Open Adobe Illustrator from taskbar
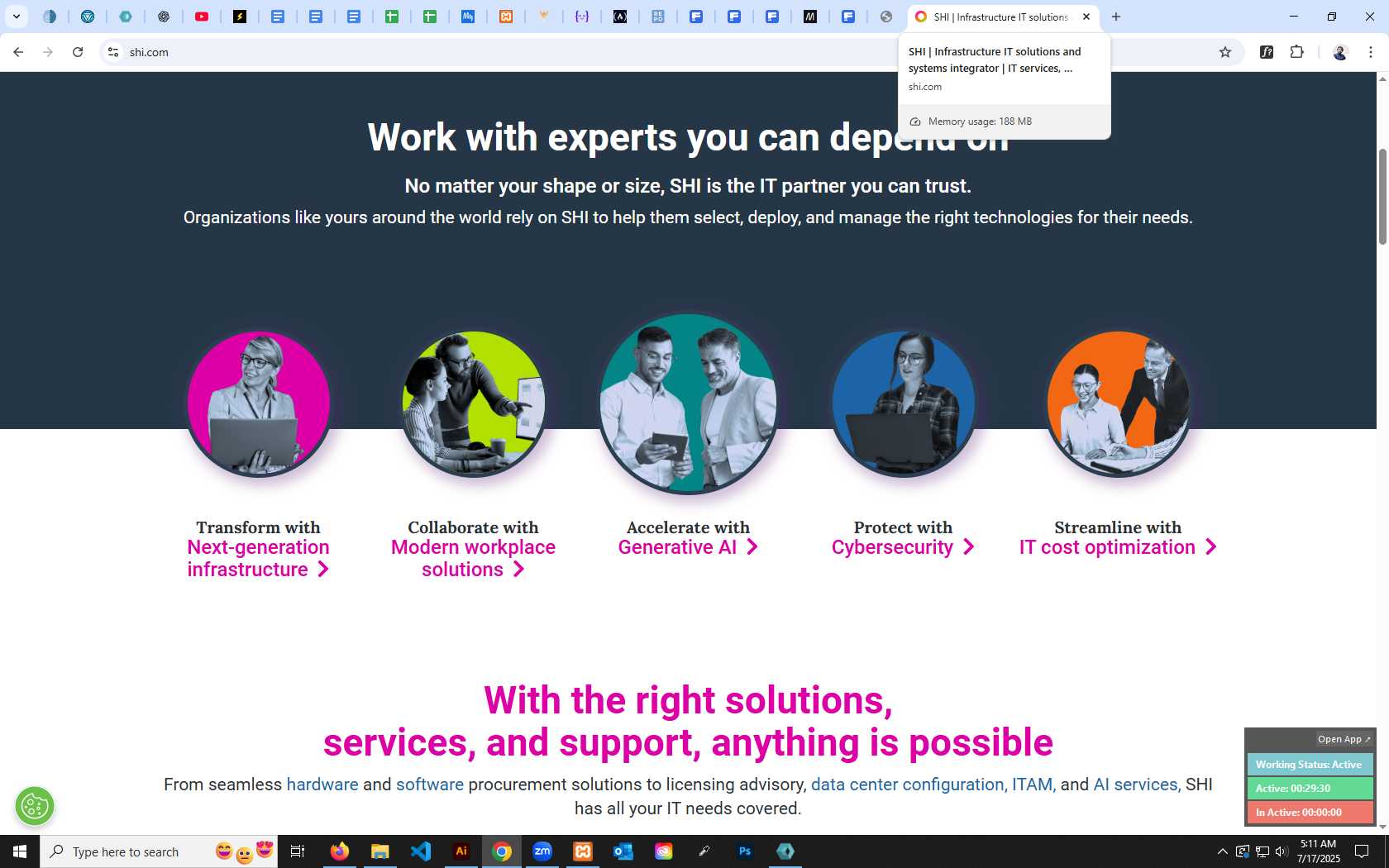 click(x=461, y=851)
